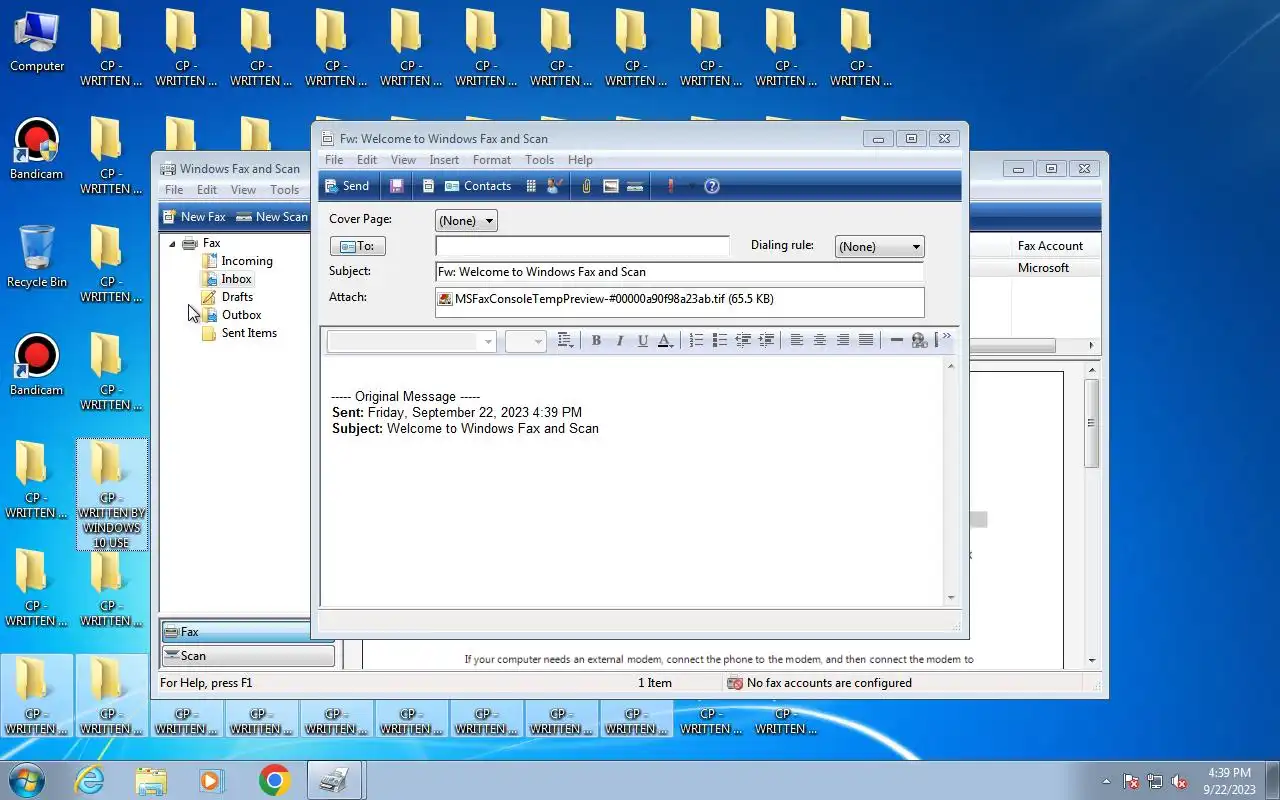Click New Fax in Windows Fax and Scan toolbar
Viewport: 1280px width, 800px height.
(x=195, y=217)
